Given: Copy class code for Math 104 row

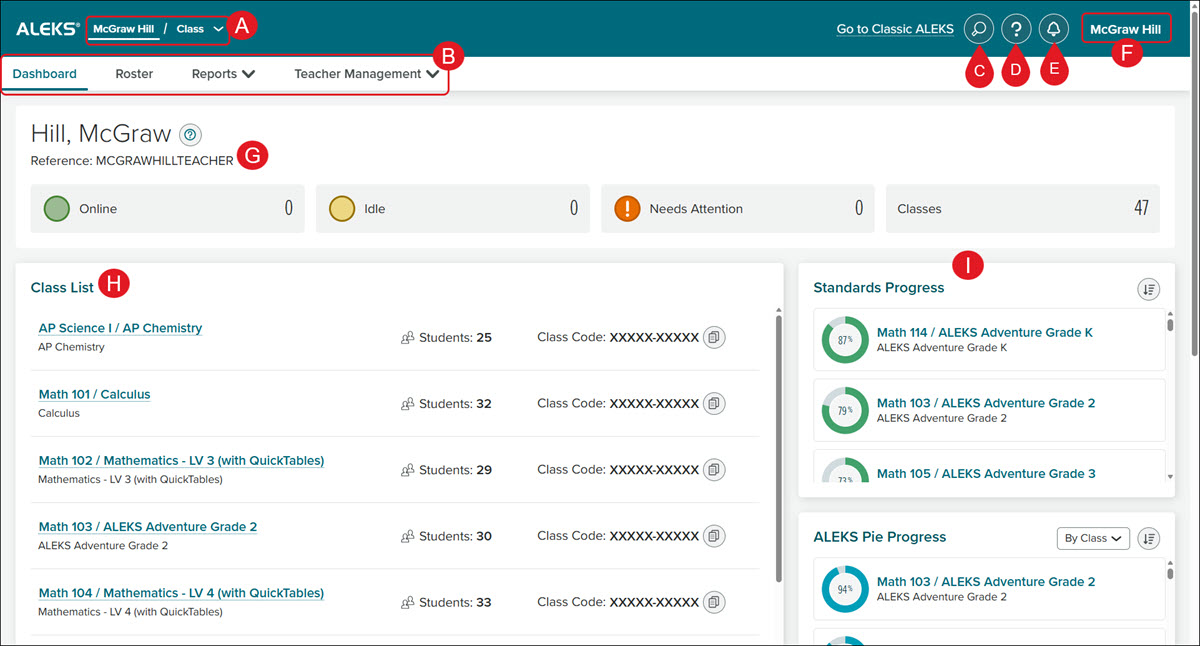Looking at the screenshot, I should [714, 602].
